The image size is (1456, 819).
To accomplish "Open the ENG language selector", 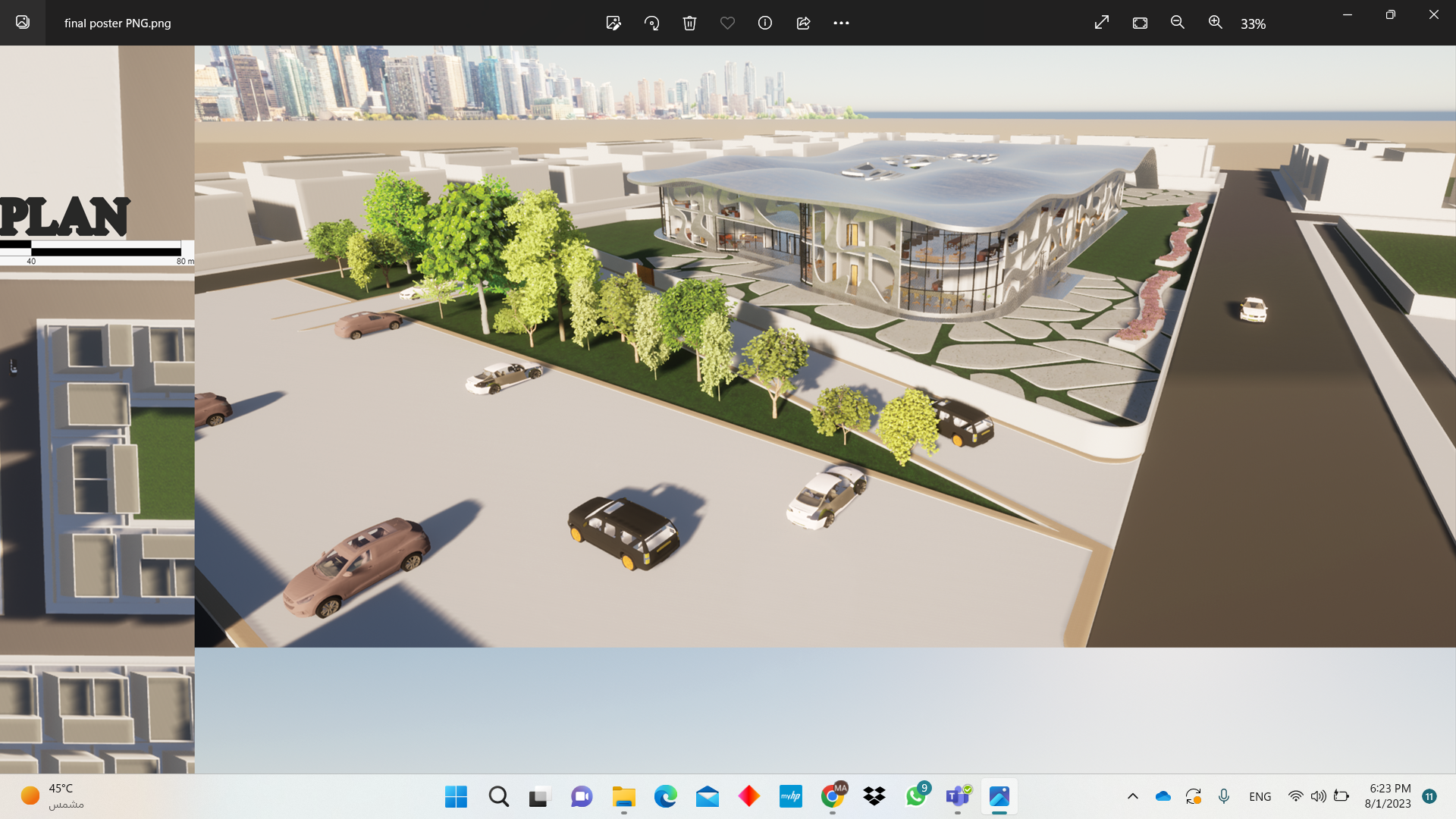I will pos(1260,796).
